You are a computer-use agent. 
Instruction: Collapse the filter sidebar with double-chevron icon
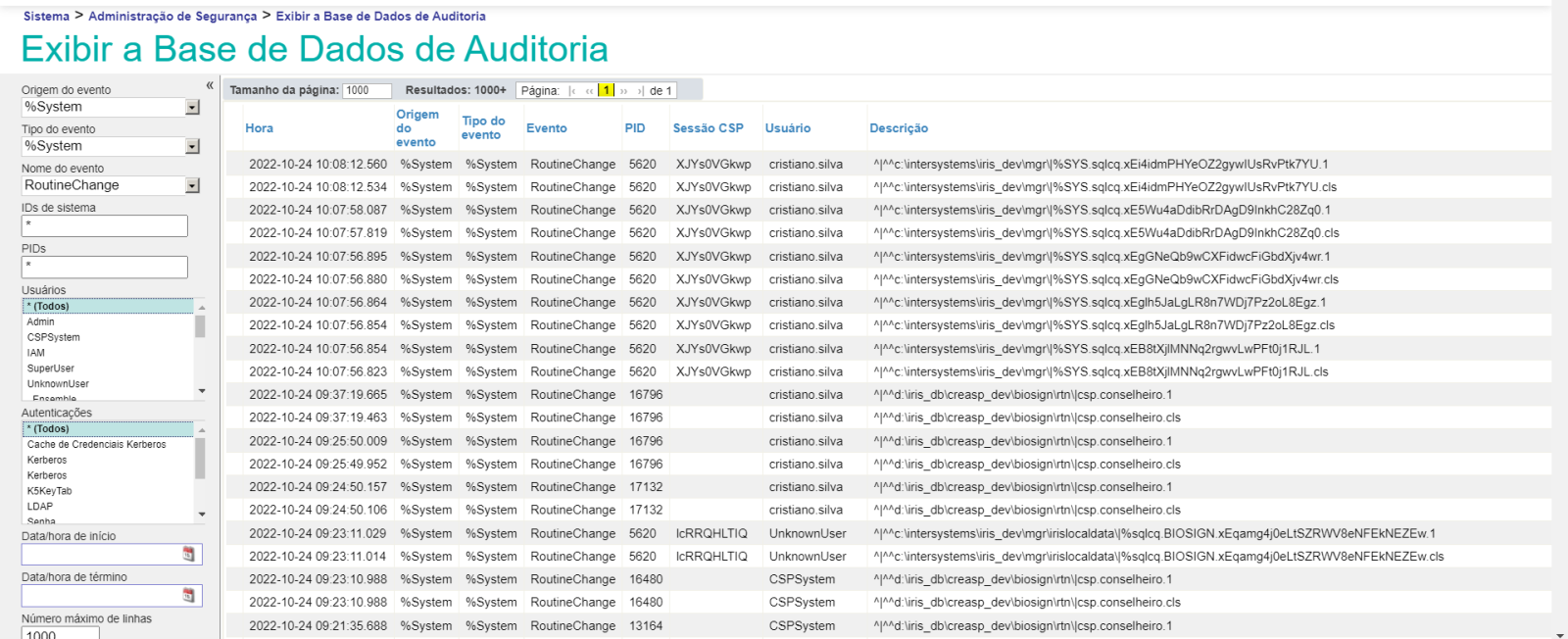coord(210,85)
